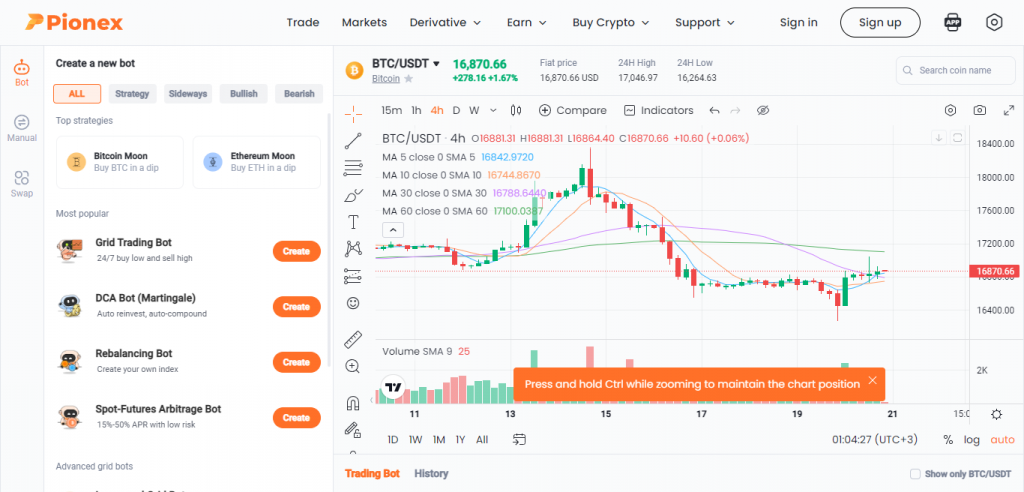Activate the magnet mode icon
The width and height of the screenshot is (1024, 492).
(x=353, y=403)
